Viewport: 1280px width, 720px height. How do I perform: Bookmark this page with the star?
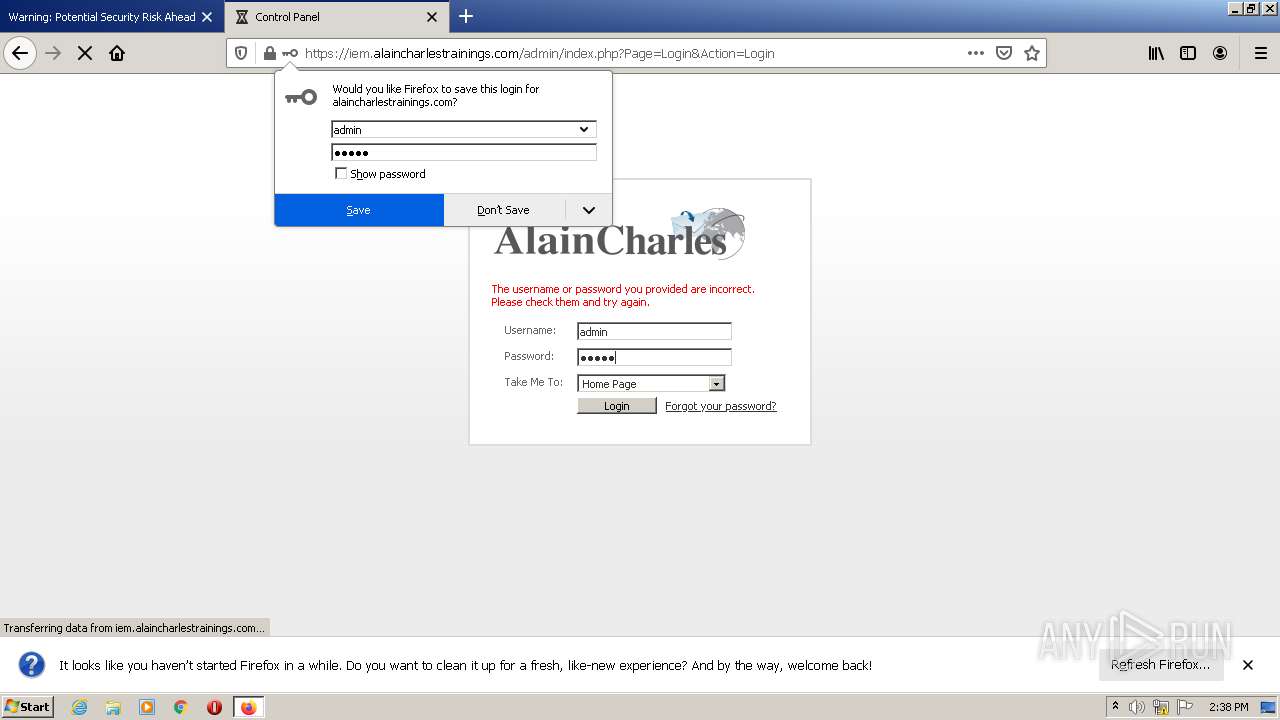pos(1032,53)
